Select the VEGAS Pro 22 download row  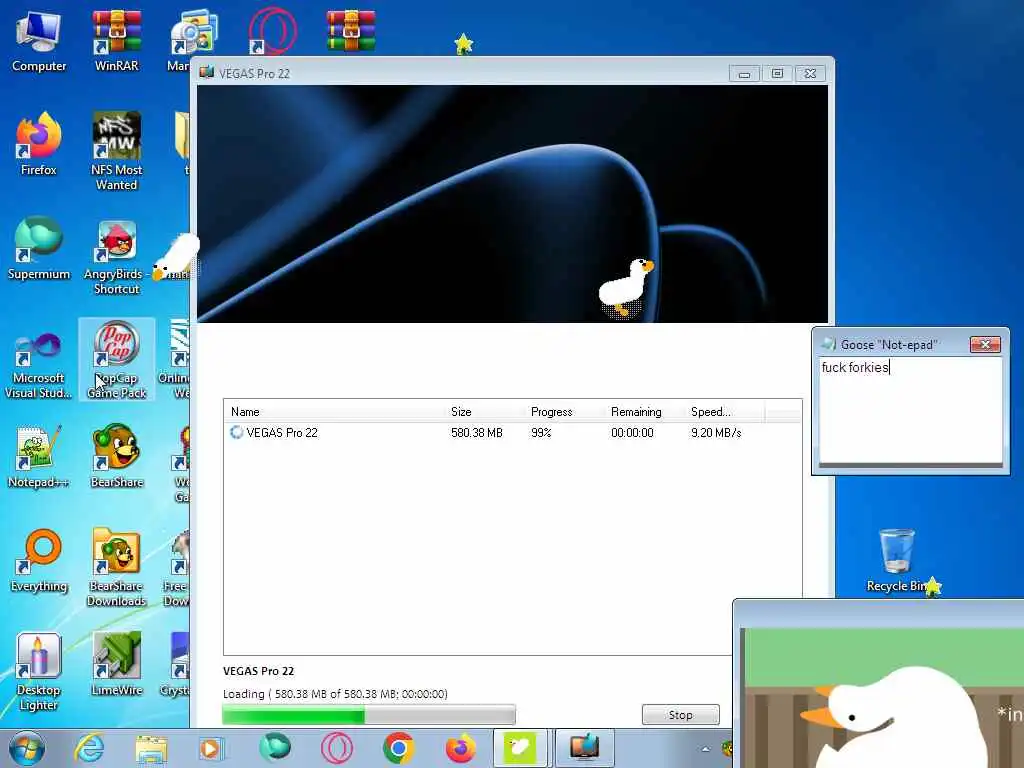[512, 432]
